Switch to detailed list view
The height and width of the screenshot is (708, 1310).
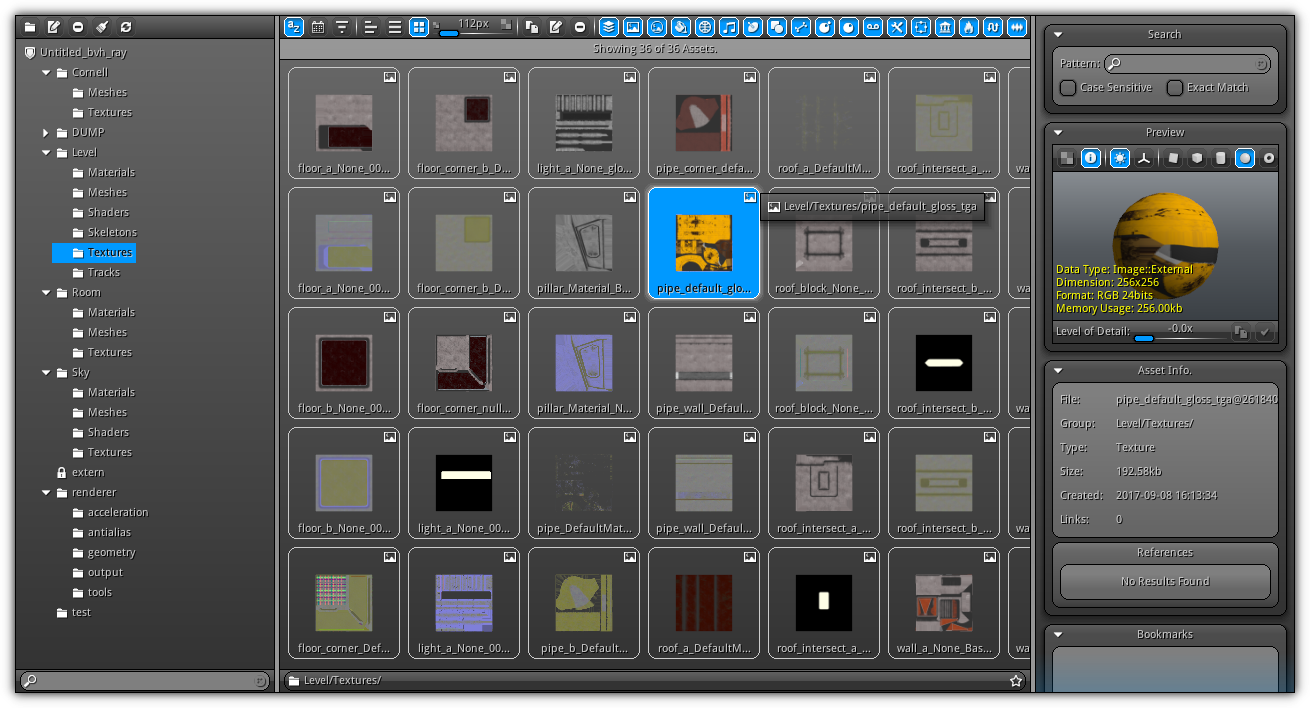(x=371, y=27)
